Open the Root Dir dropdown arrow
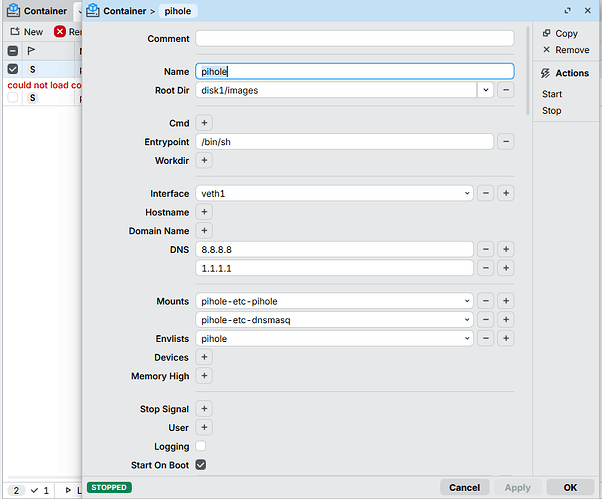Viewport: 602px width, 499px height. click(486, 90)
